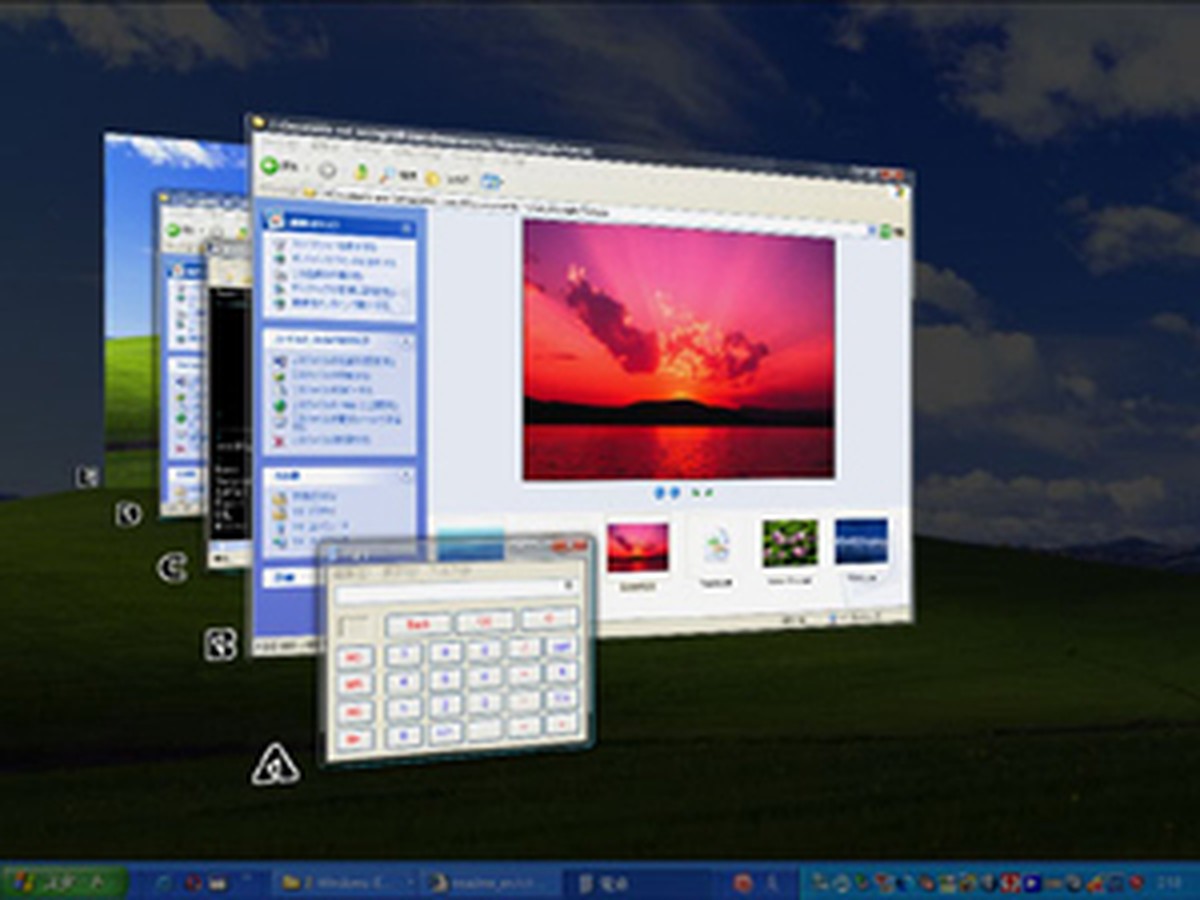
Task: Click the rotate-counterclockwise icon under the sunset image
Action: tap(710, 492)
